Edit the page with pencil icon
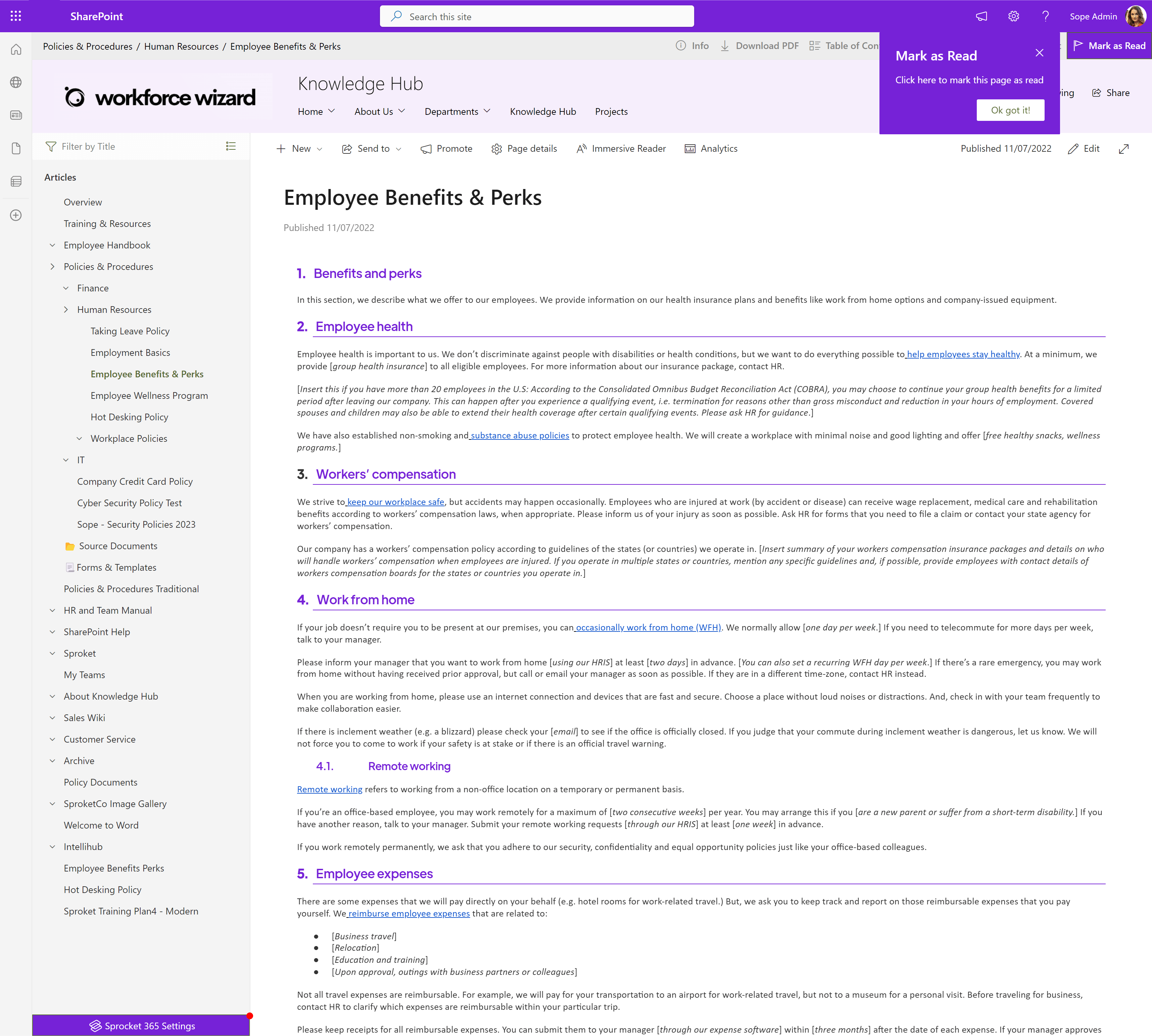 click(1084, 149)
